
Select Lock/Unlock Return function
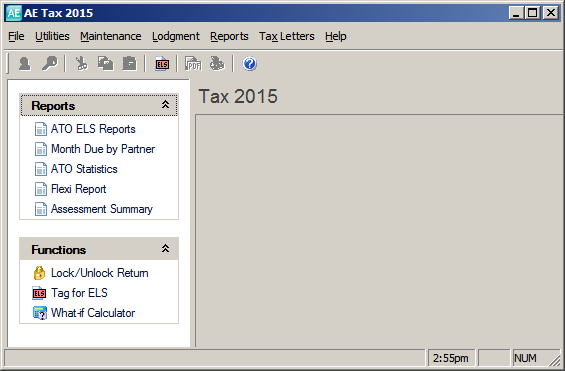pyautogui.click(x=99, y=273)
